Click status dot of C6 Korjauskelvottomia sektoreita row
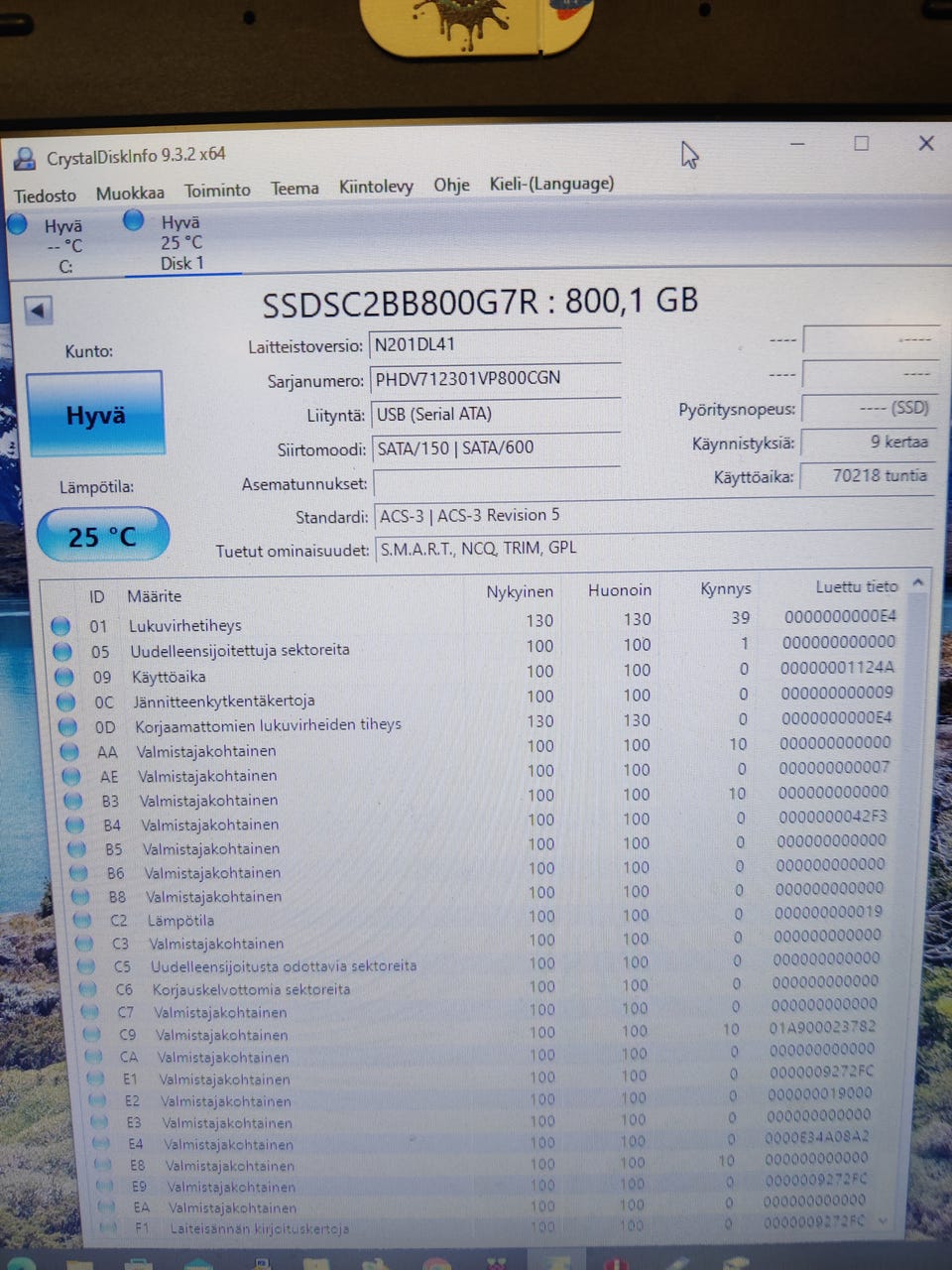The image size is (952, 1270). tap(88, 990)
